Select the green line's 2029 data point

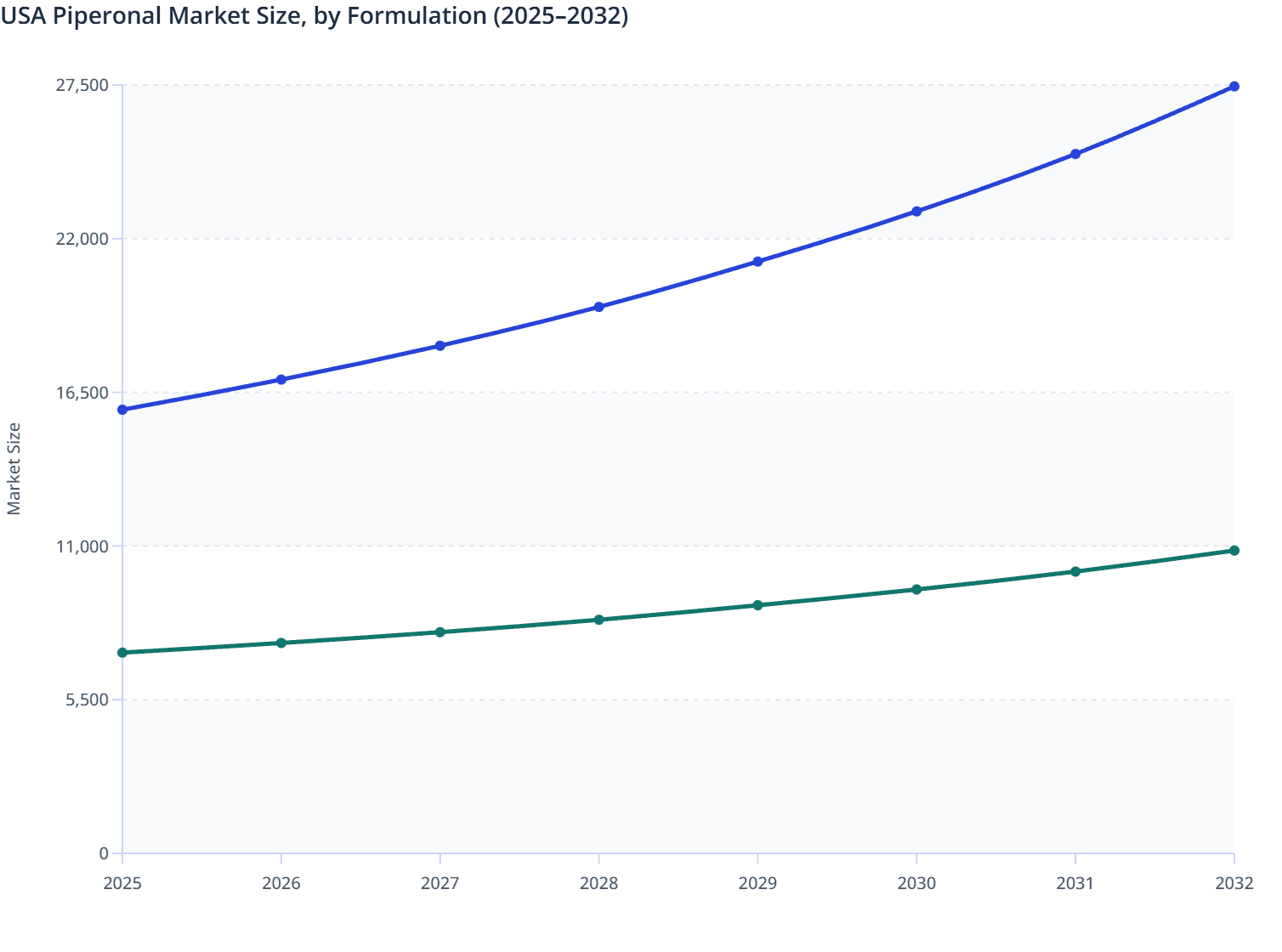(x=757, y=605)
